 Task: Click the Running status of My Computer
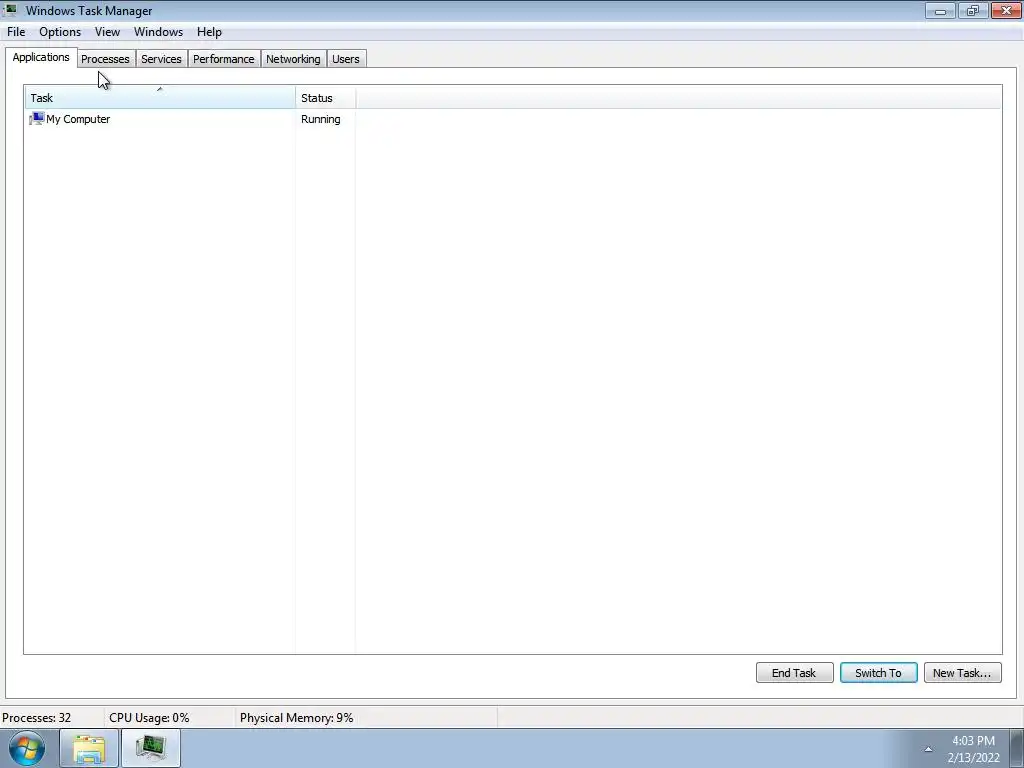tap(321, 119)
